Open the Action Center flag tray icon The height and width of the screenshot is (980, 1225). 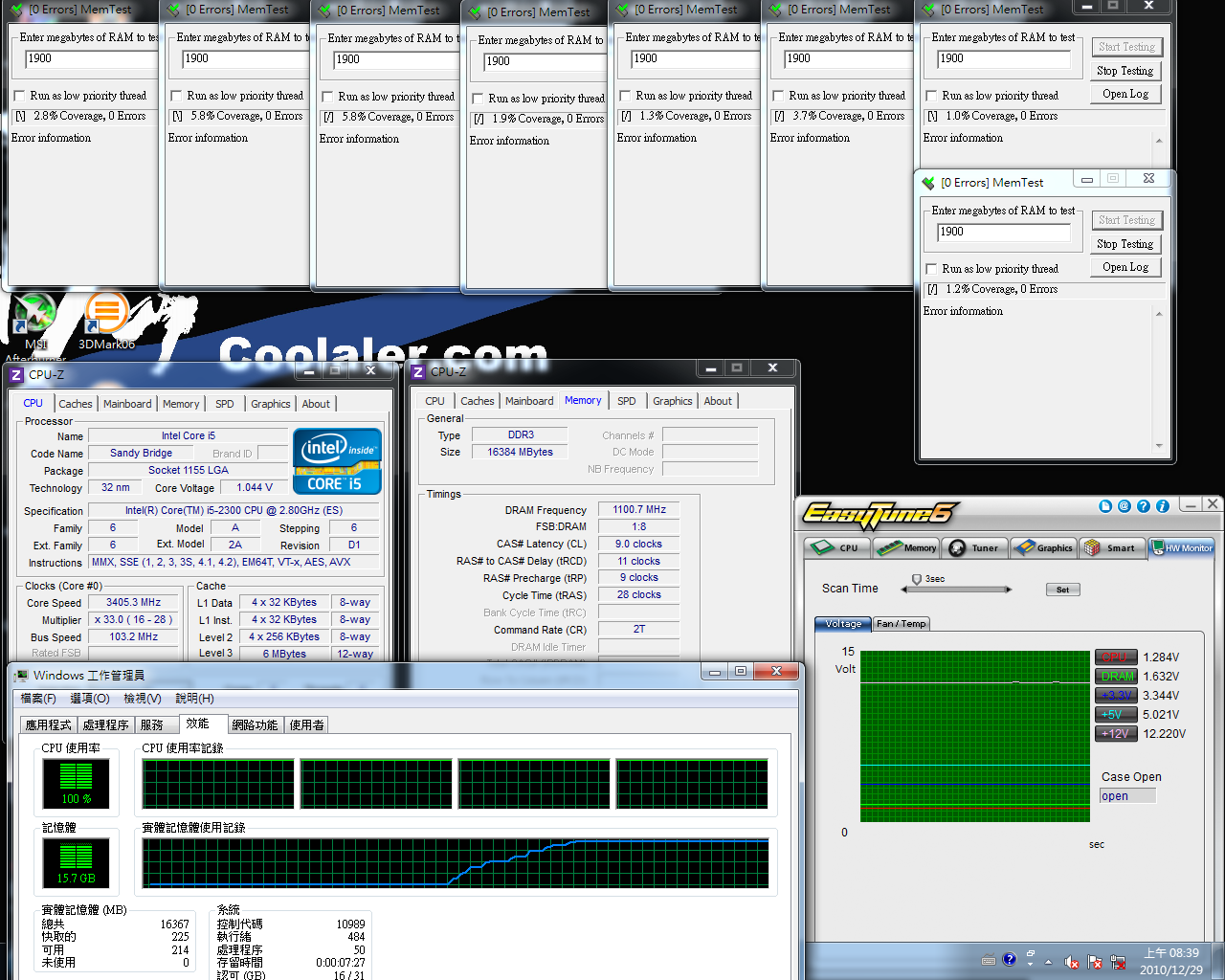[x=1094, y=962]
